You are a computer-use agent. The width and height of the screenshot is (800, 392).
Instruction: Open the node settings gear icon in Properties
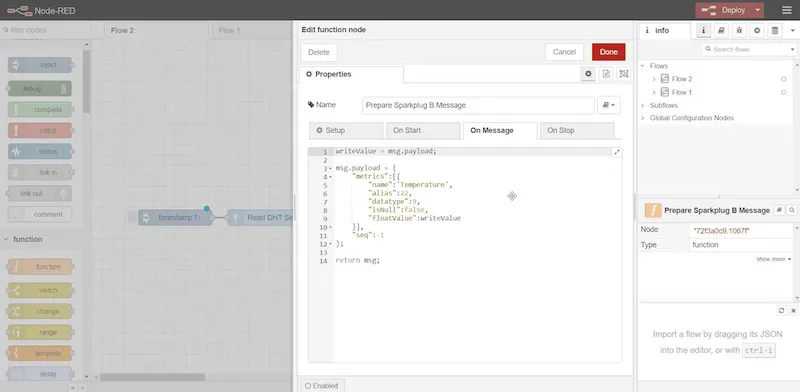coord(588,74)
